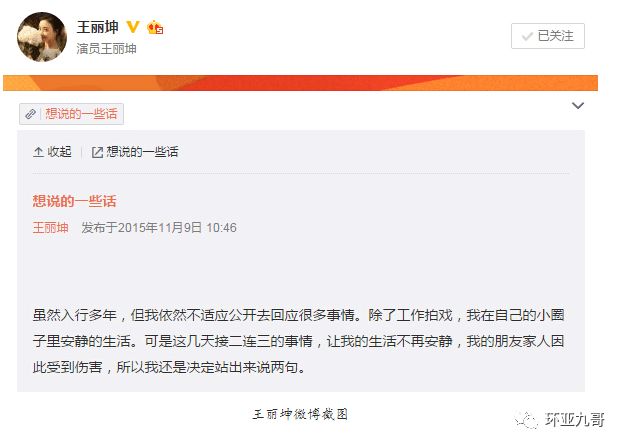Expand the post options chevron
The height and width of the screenshot is (446, 624).
point(578,105)
